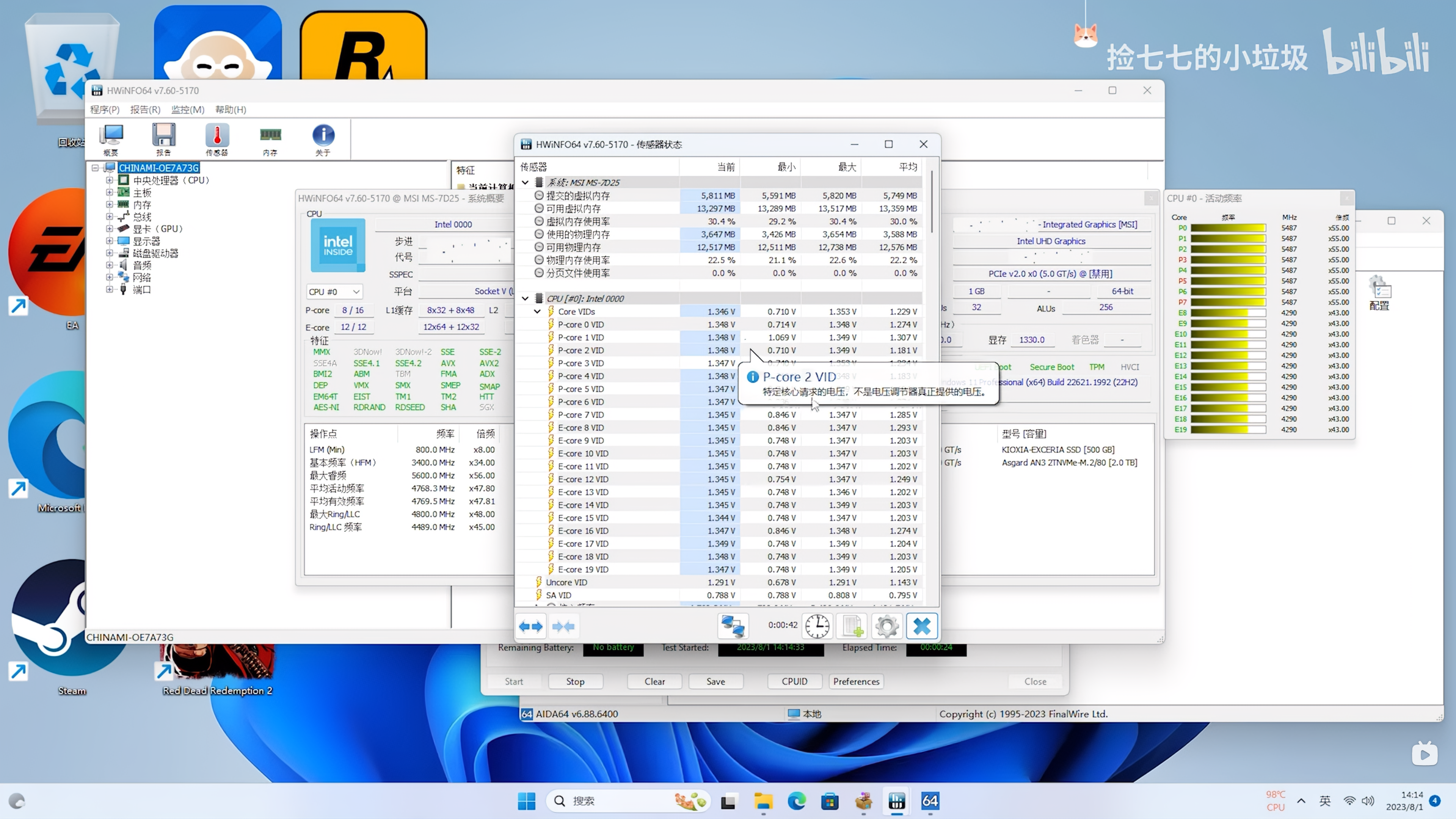Viewport: 1456px width, 819px height.
Task: Click the Preferences button in AIDA64
Action: (x=856, y=681)
